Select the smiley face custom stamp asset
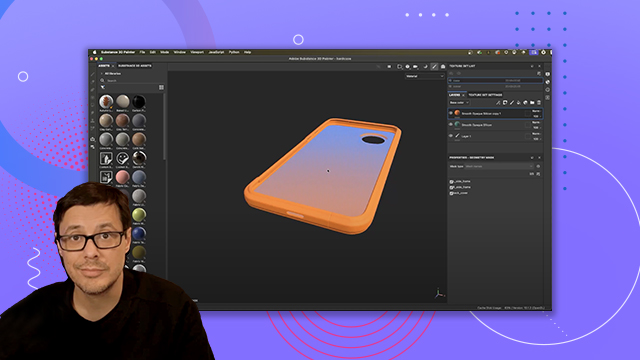Screen dimensions: 640x360 [122, 158]
